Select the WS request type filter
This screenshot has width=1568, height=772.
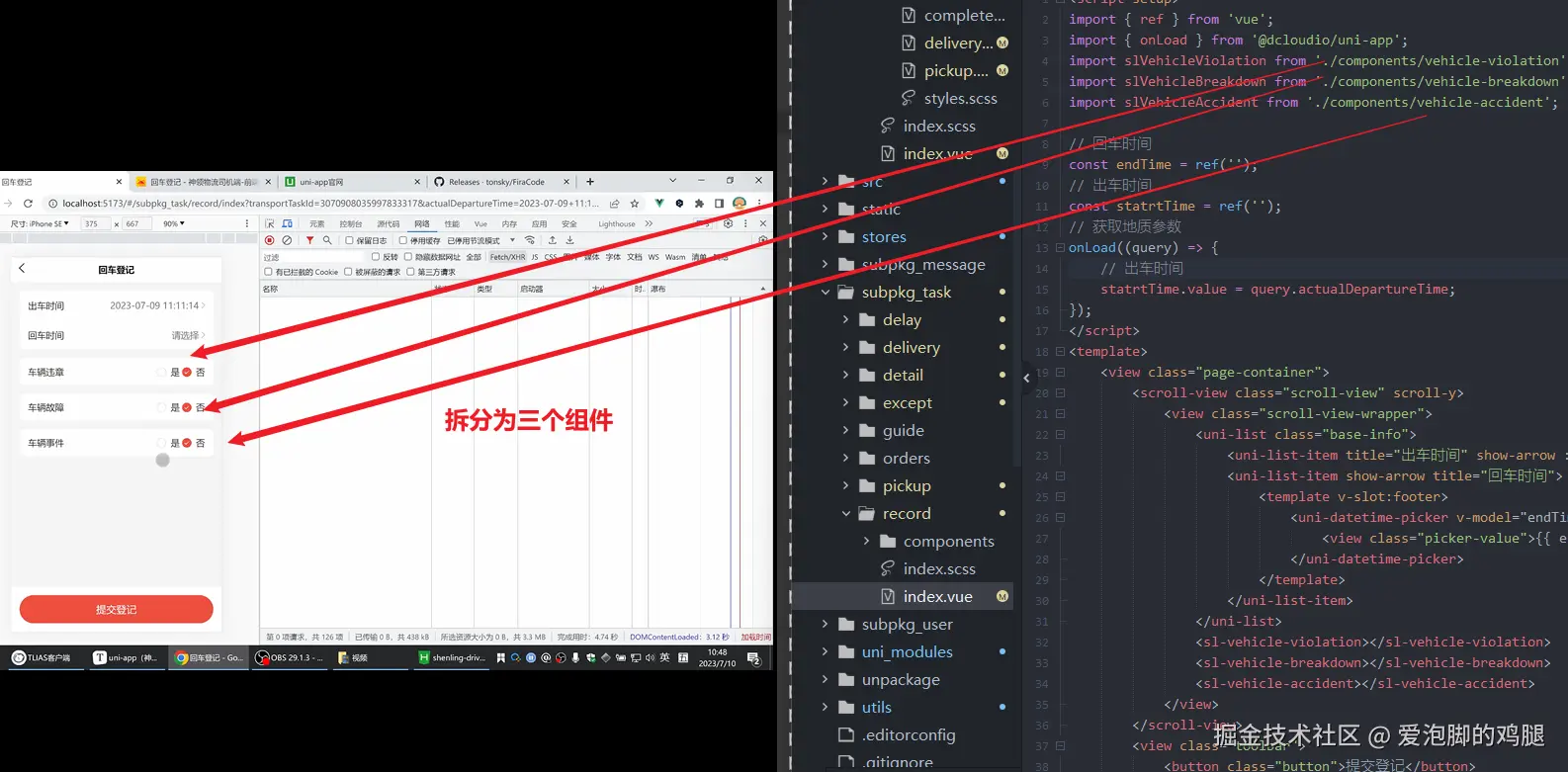click(x=653, y=257)
